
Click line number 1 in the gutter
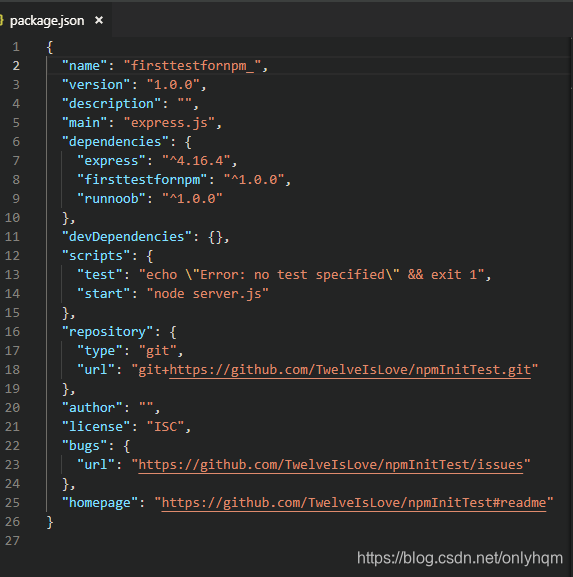point(16,47)
